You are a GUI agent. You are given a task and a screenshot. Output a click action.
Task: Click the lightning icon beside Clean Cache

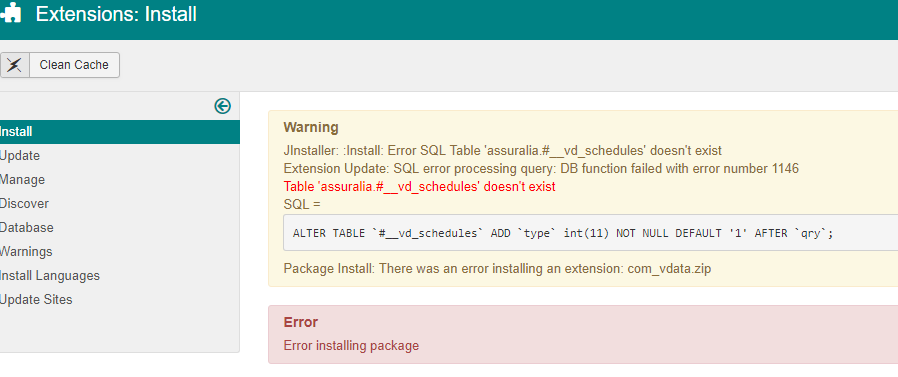pyautogui.click(x=14, y=65)
